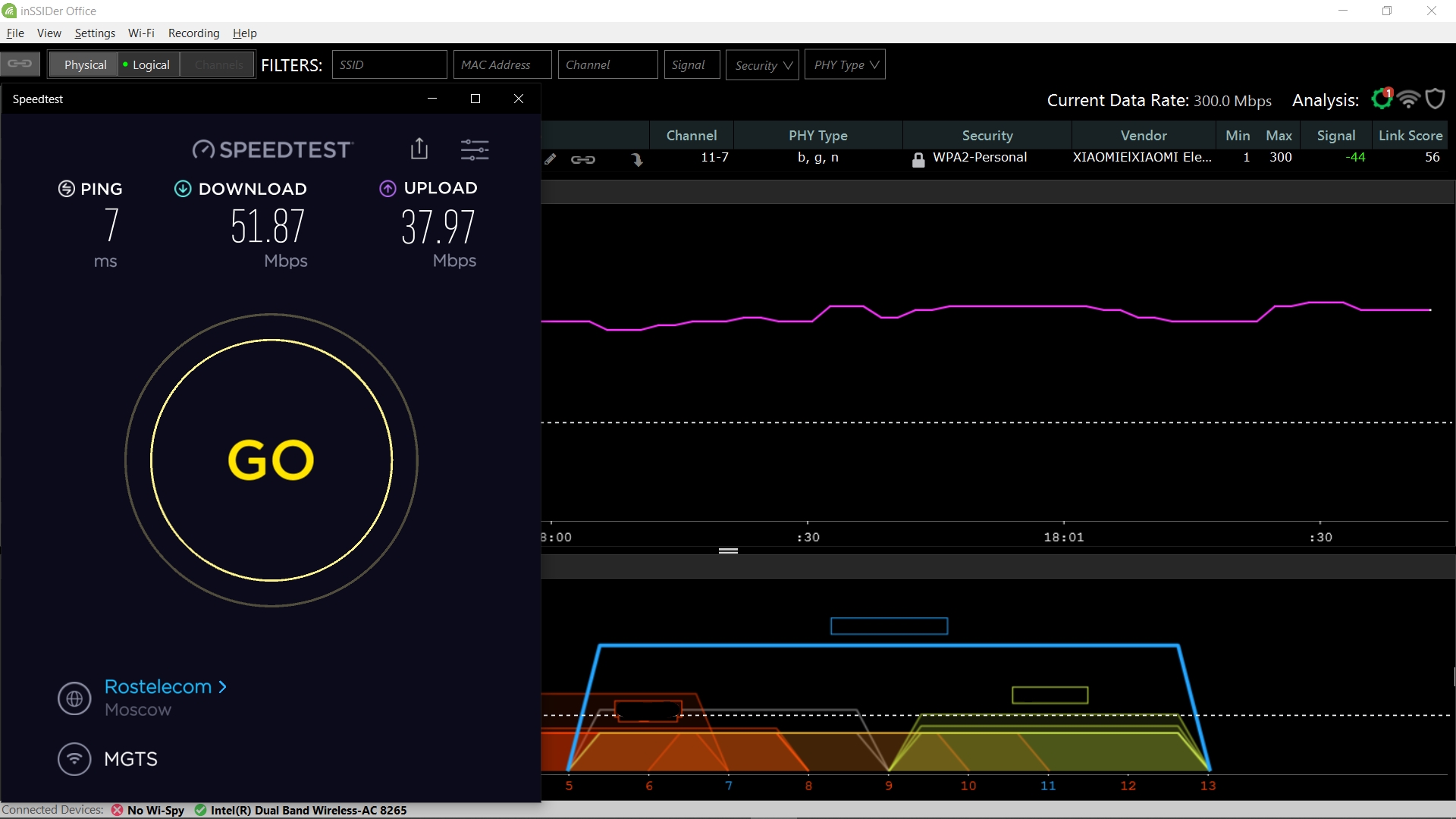
Task: Open the Recording menu
Action: point(193,33)
